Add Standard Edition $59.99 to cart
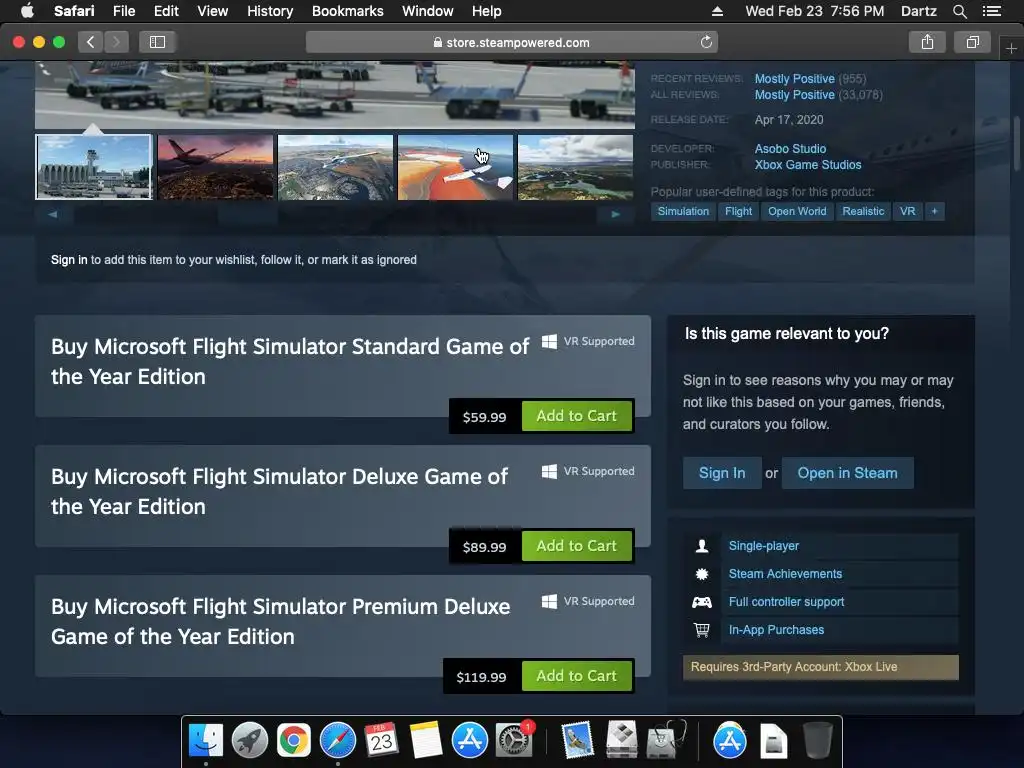Viewport: 1024px width, 768px height. pos(577,416)
